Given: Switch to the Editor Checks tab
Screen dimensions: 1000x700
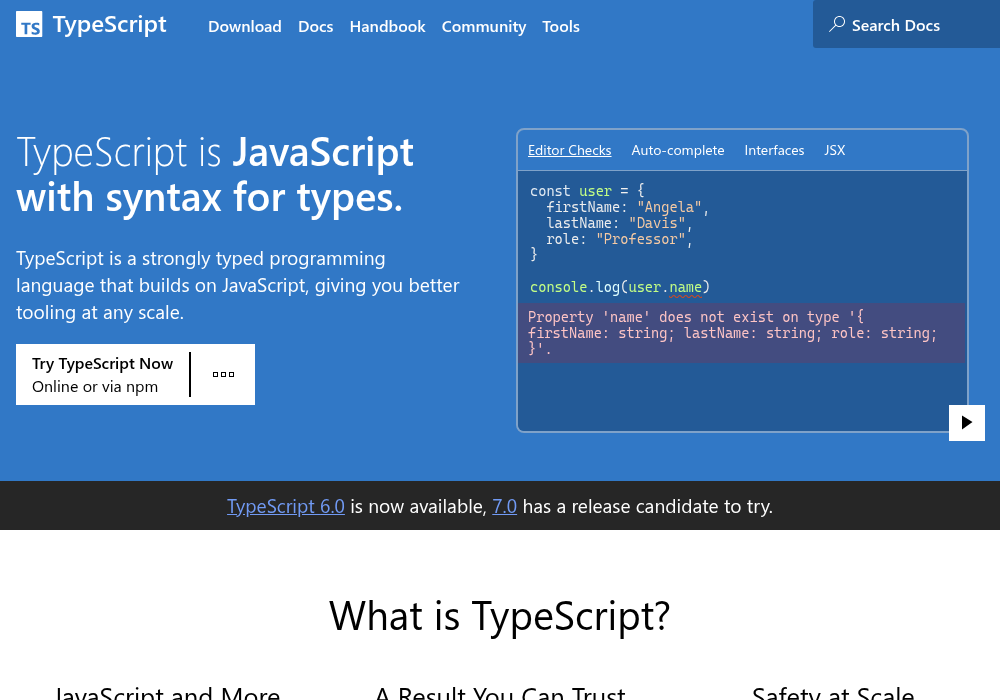Looking at the screenshot, I should coord(570,150).
